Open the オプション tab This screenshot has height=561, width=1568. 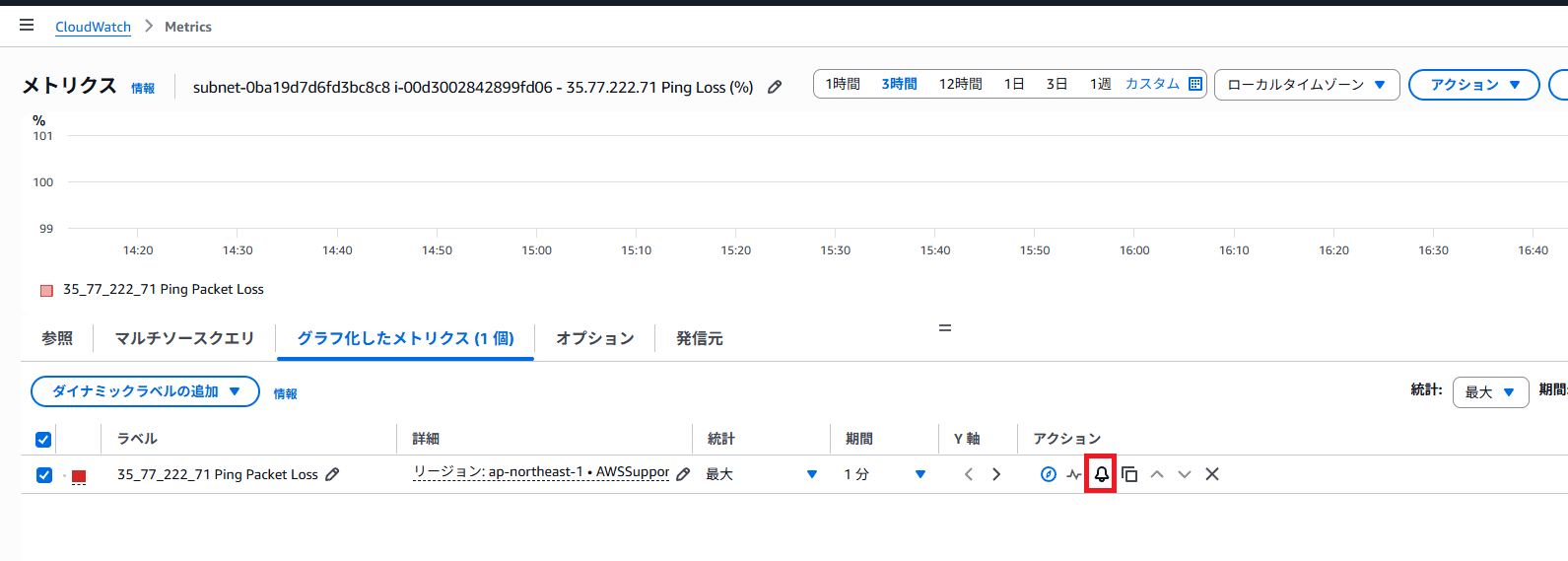tap(595, 338)
